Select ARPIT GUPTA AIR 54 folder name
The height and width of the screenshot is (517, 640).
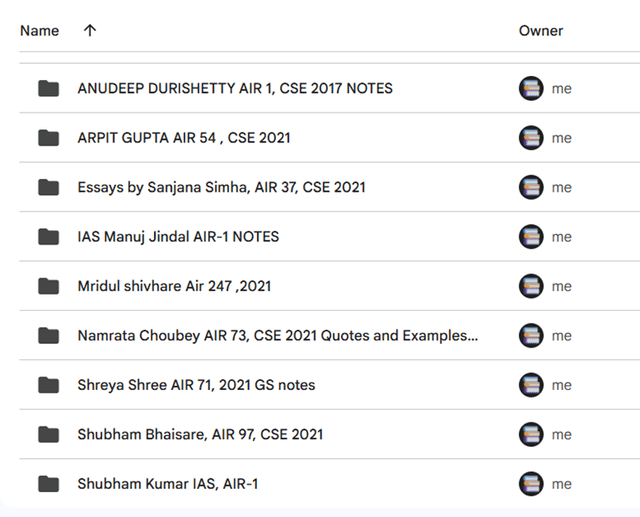point(184,138)
